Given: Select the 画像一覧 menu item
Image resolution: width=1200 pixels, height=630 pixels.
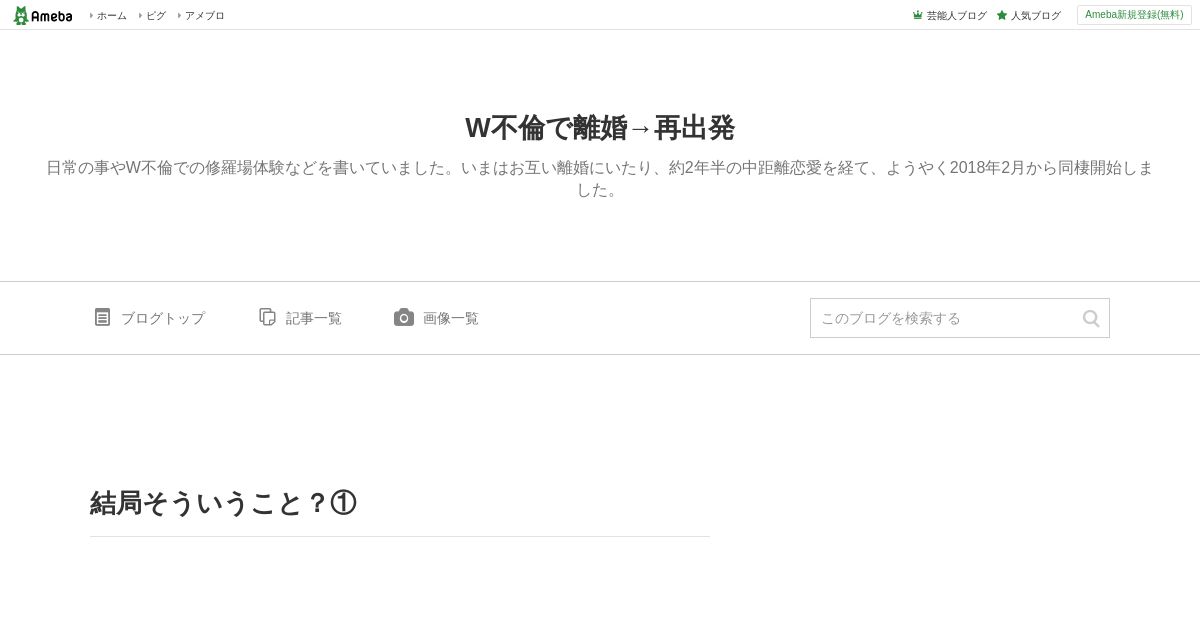Looking at the screenshot, I should click(451, 318).
